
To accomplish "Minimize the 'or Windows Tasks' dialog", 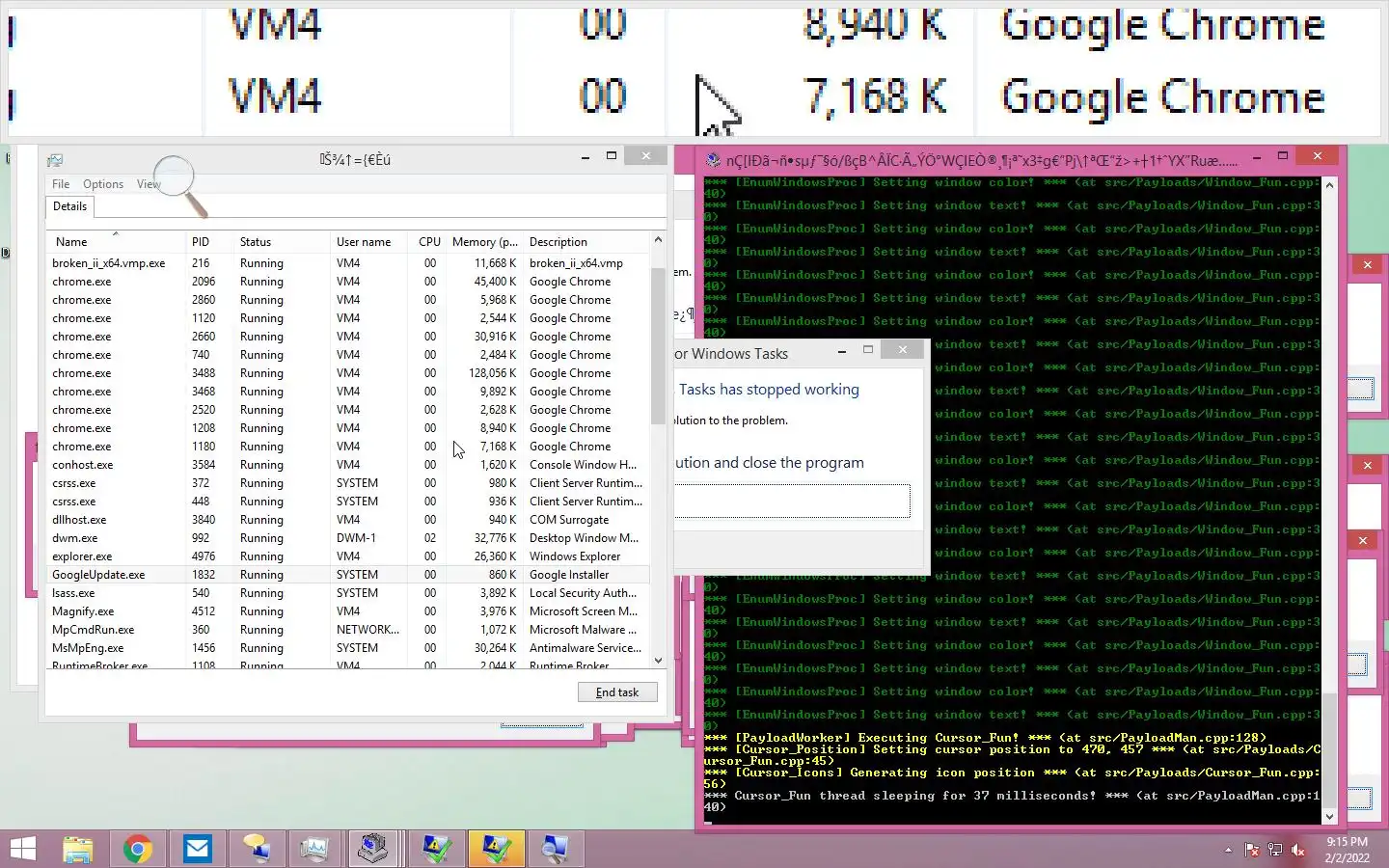I will [x=842, y=351].
